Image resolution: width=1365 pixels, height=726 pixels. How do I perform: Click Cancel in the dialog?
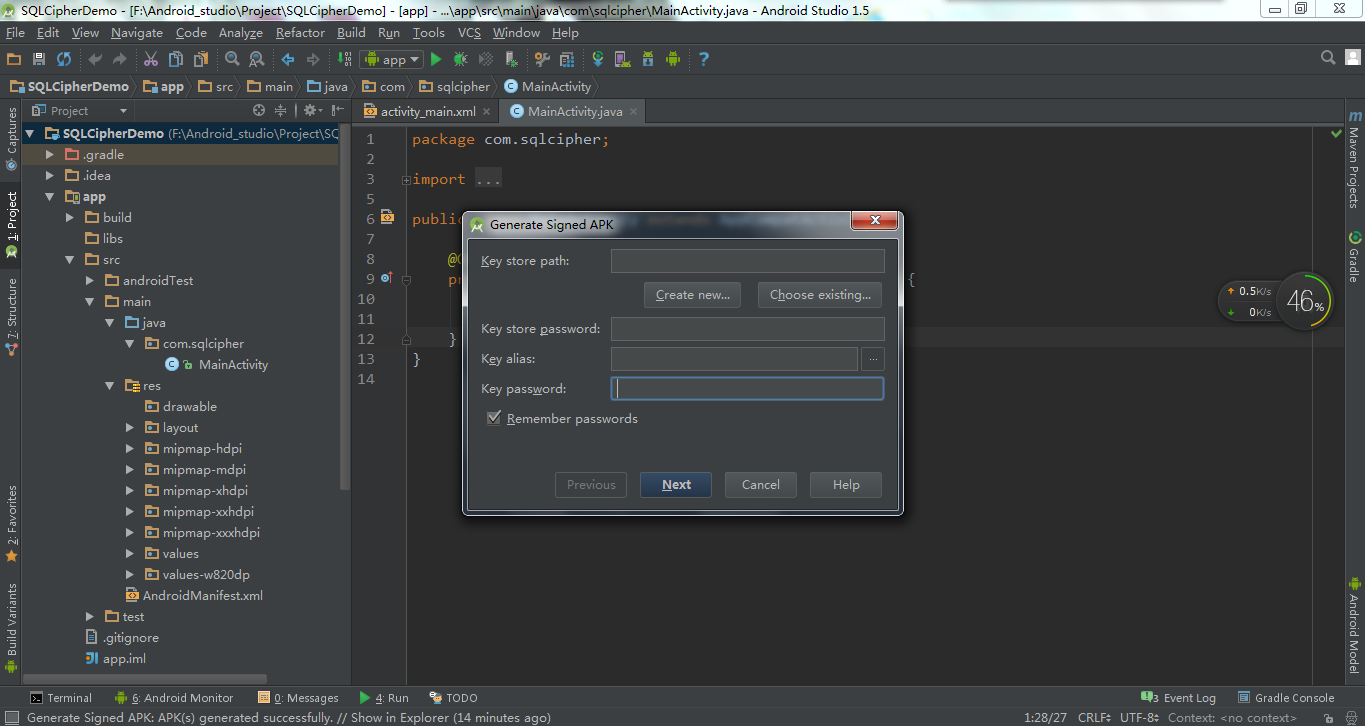(x=761, y=485)
